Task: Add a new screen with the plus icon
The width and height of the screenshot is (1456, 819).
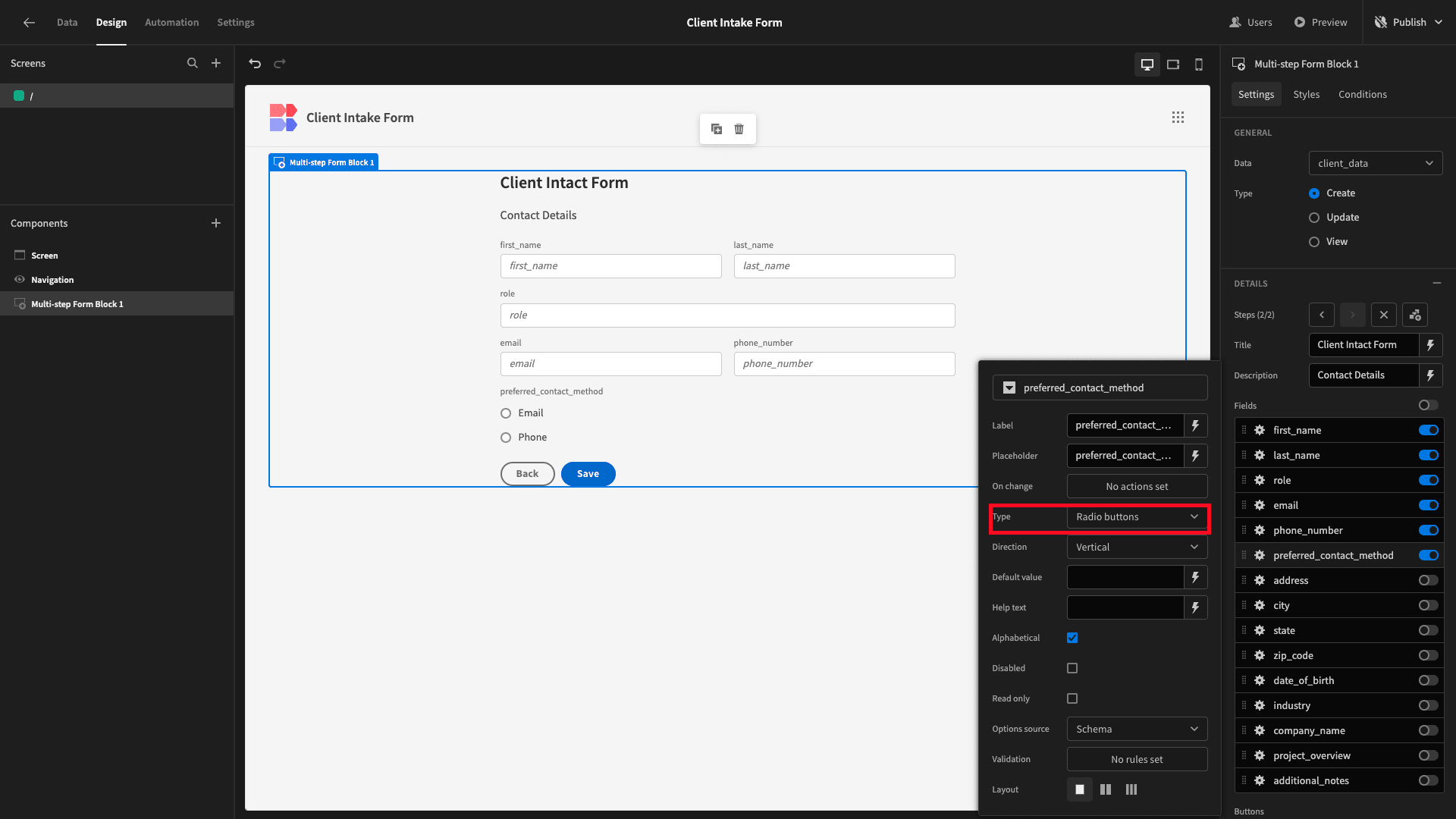Action: point(216,63)
